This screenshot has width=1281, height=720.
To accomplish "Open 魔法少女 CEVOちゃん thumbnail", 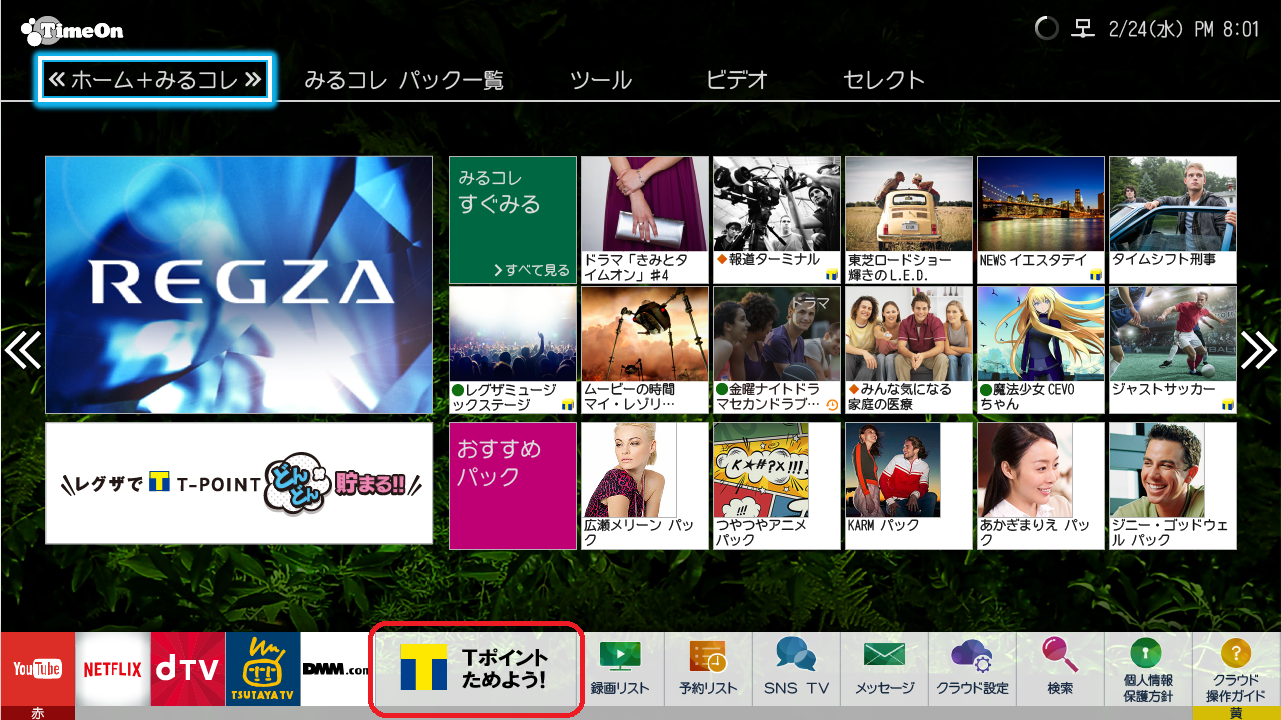I will [x=1041, y=350].
